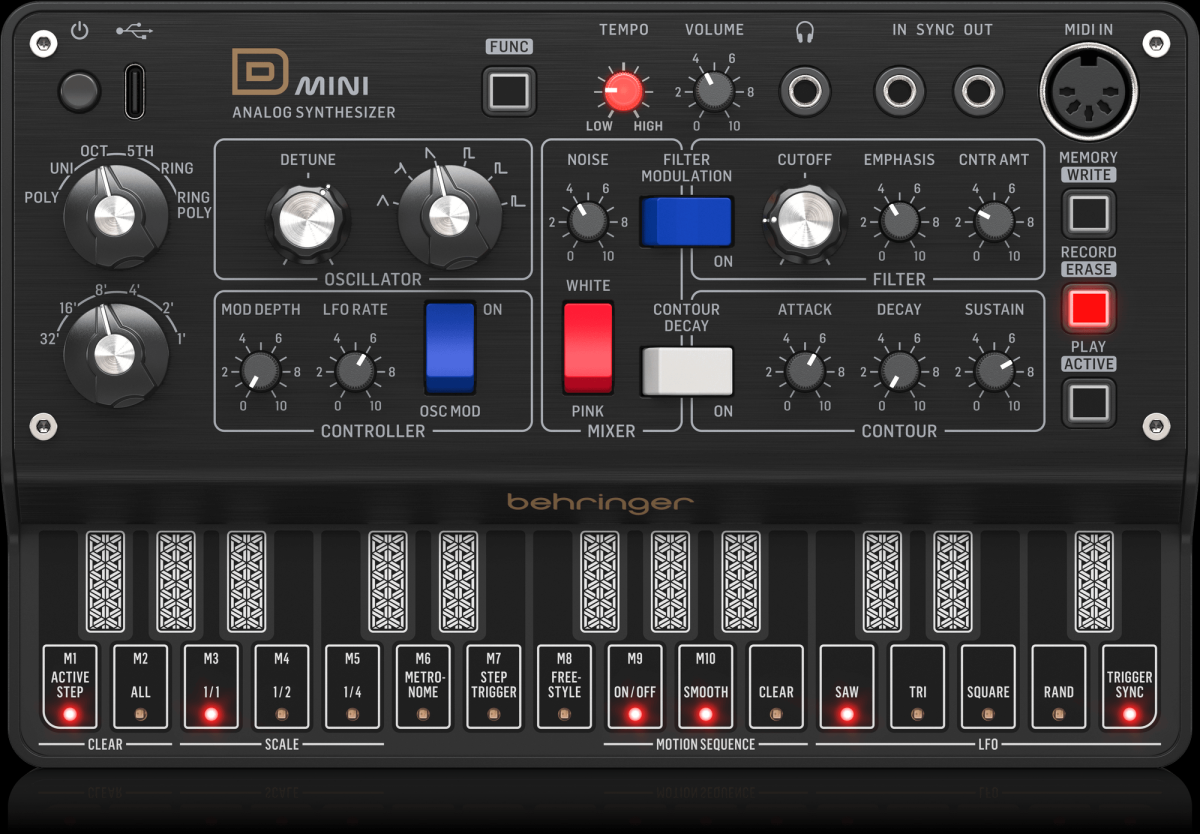1200x834 pixels.
Task: Click the USB-C port
Action: point(134,91)
